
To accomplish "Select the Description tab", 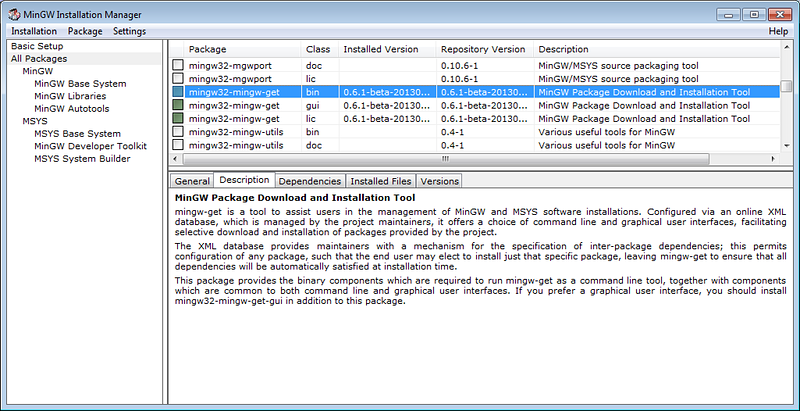I will pyautogui.click(x=244, y=180).
